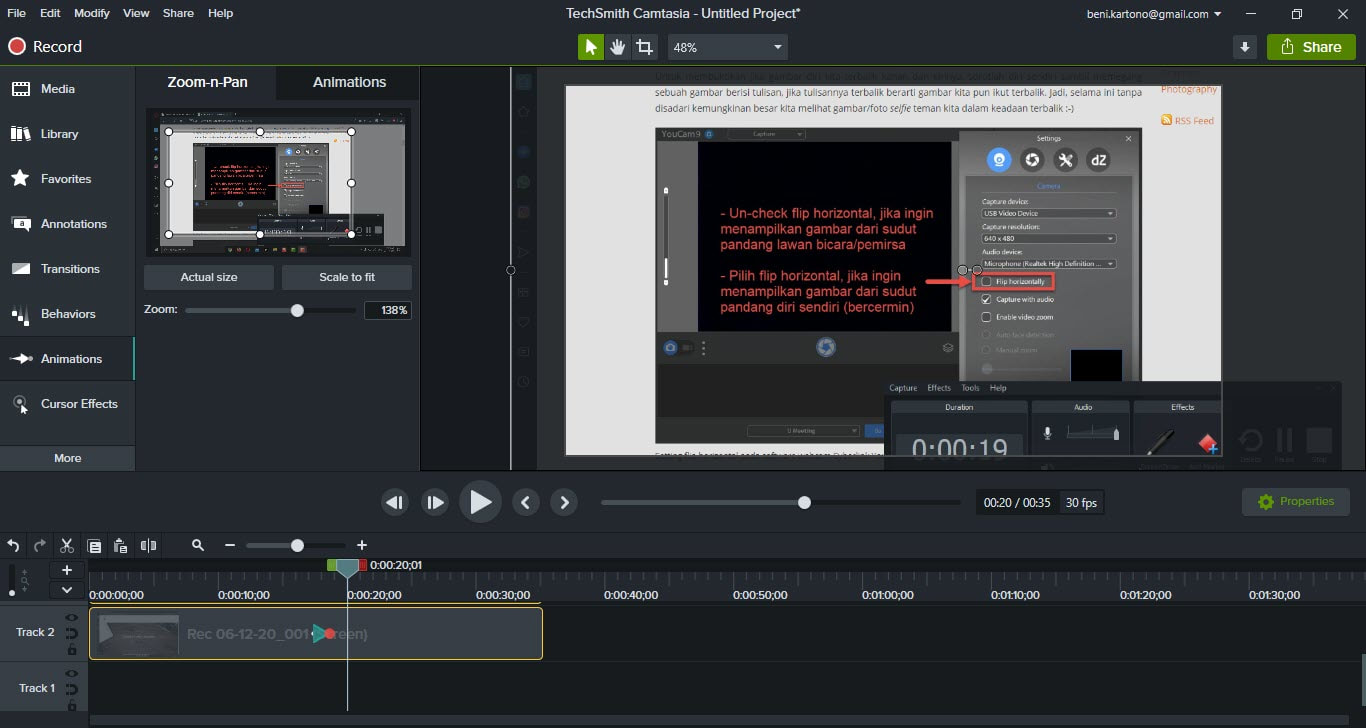Open the beni.kartono account dropdown
Image resolution: width=1366 pixels, height=728 pixels.
1154,14
